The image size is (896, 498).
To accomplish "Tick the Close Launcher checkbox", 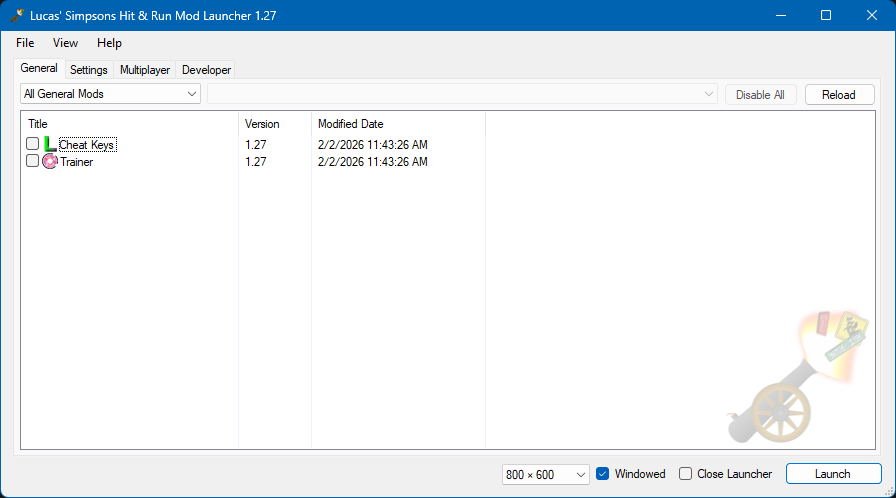I will point(685,473).
